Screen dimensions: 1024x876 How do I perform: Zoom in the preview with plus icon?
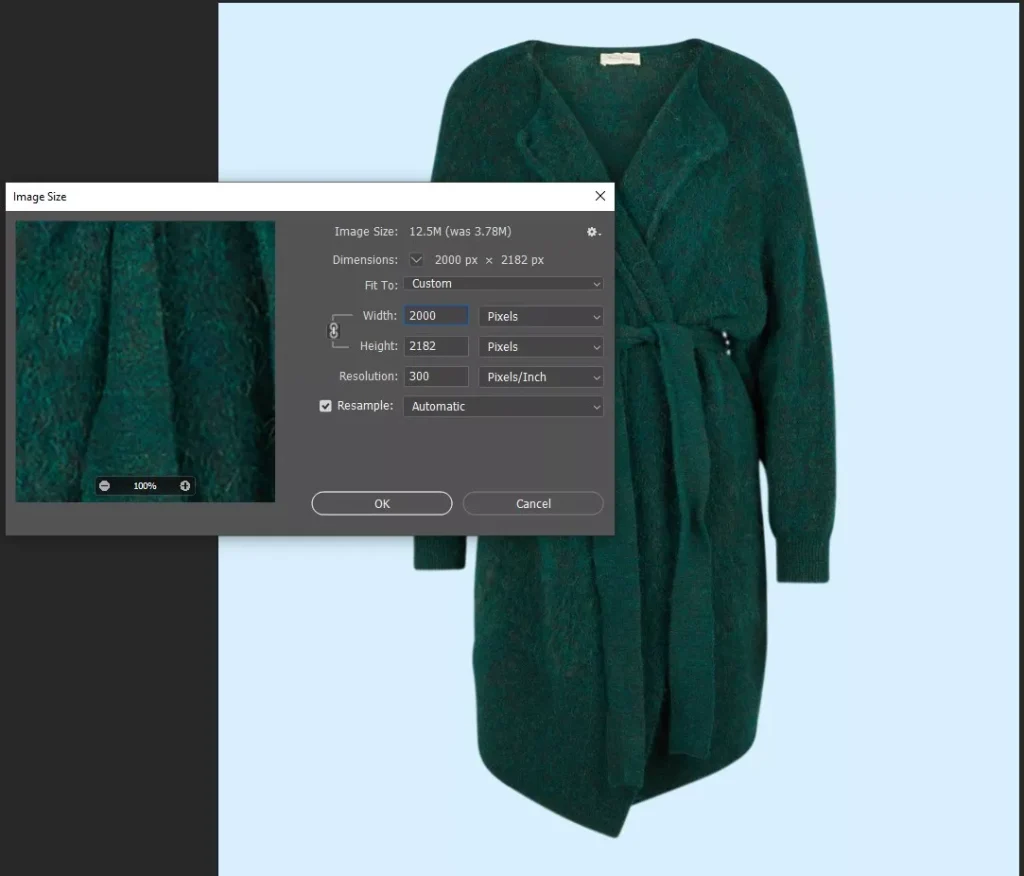tap(185, 486)
